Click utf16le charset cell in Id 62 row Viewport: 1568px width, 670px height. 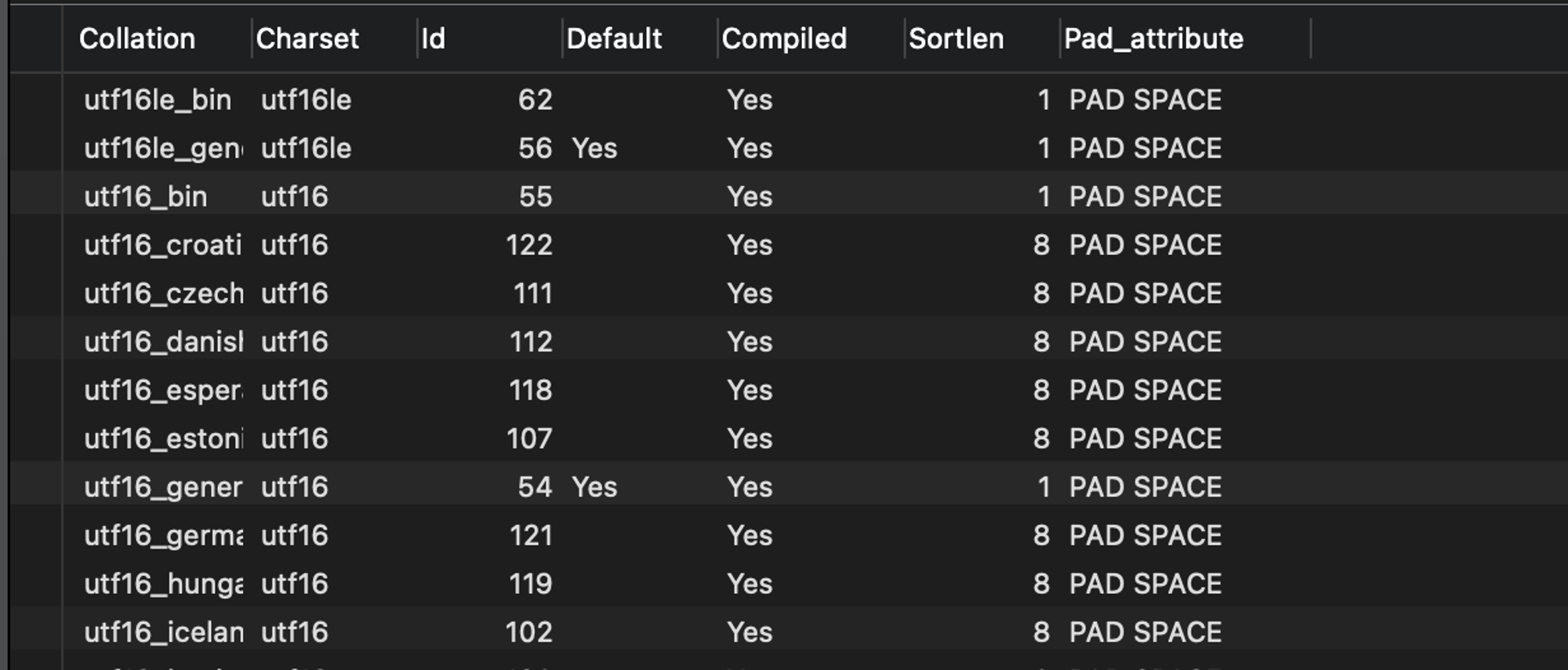[x=306, y=100]
